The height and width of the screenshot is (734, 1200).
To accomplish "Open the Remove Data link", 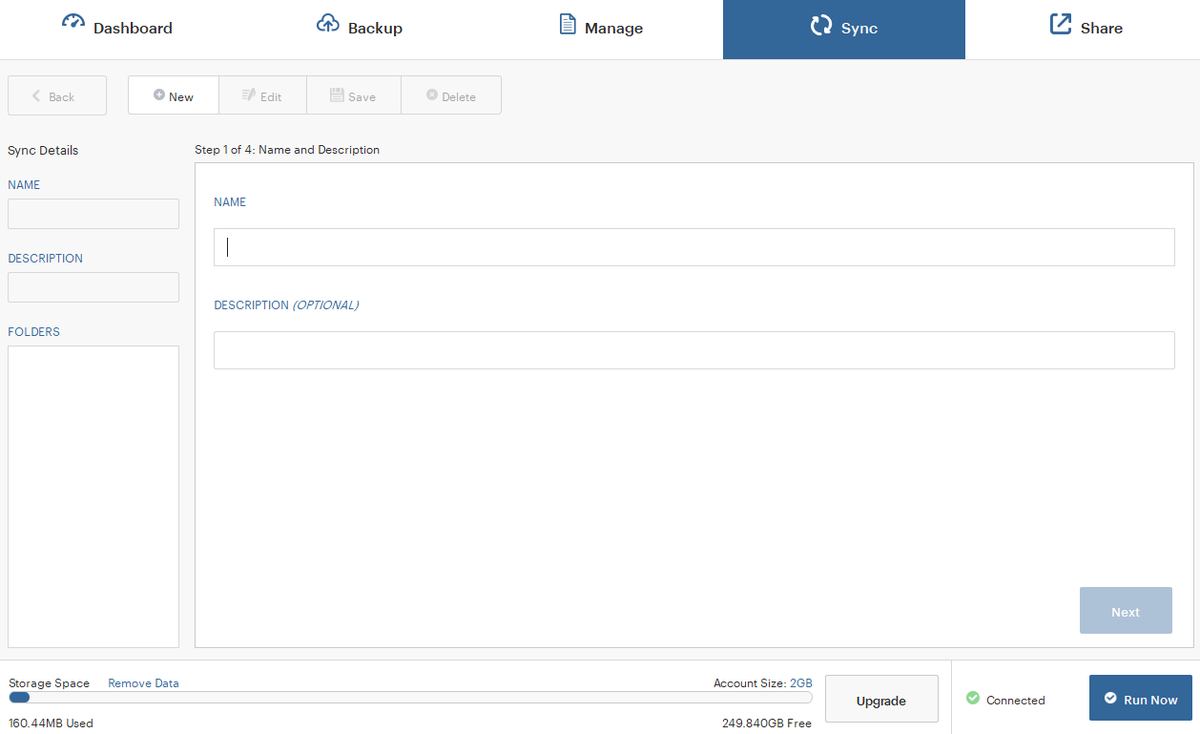I will pyautogui.click(x=143, y=682).
